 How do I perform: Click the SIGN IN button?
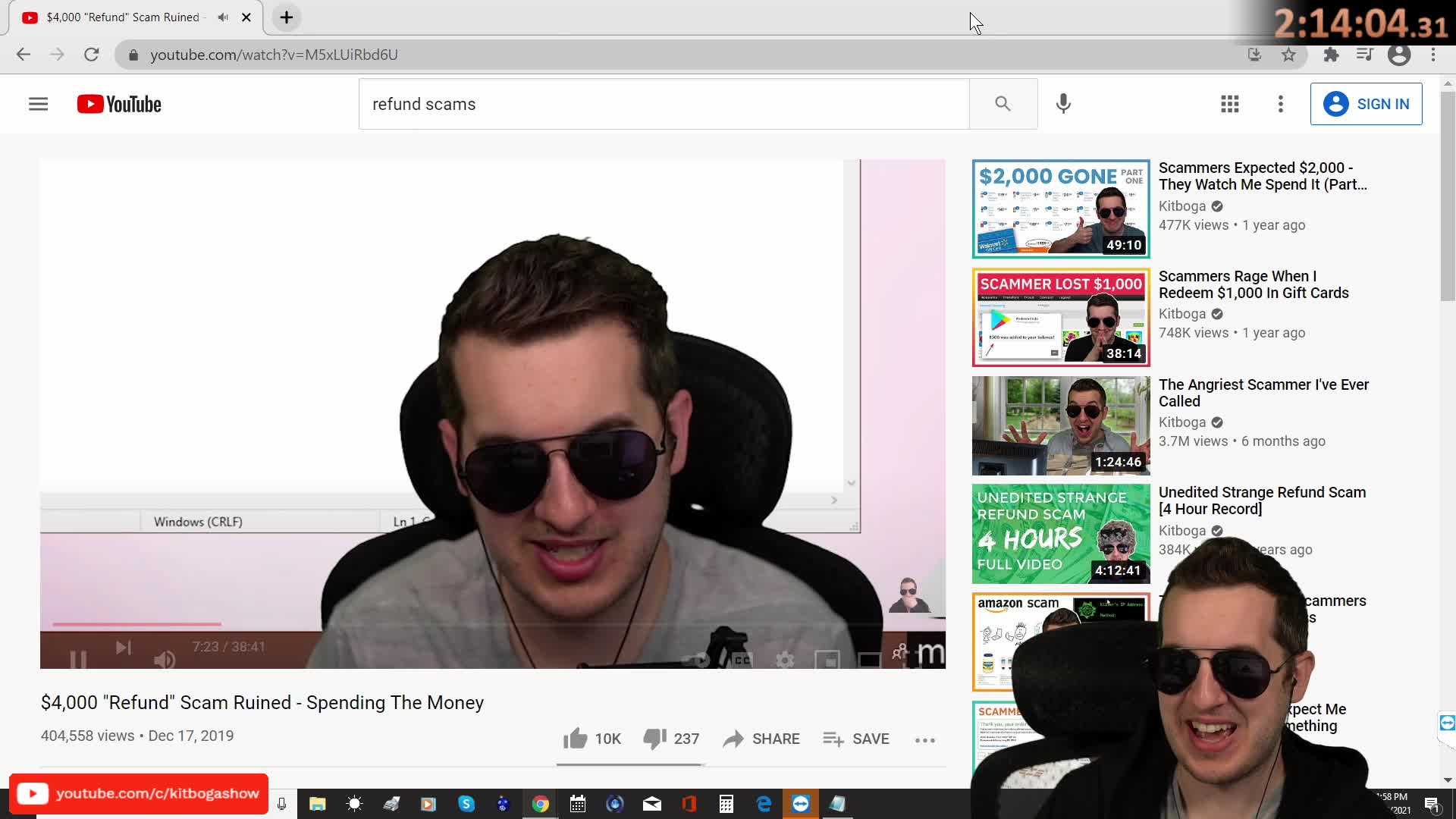tap(1366, 104)
